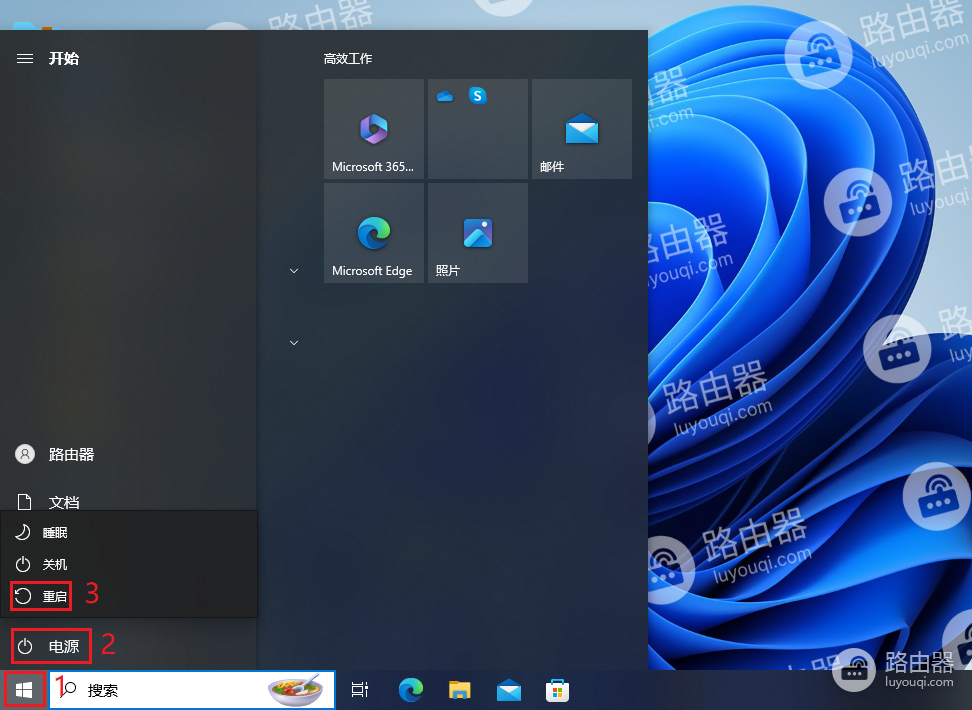Image resolution: width=972 pixels, height=710 pixels.
Task: Choose Sleep (睡眠) from power menu
Action: click(x=128, y=532)
